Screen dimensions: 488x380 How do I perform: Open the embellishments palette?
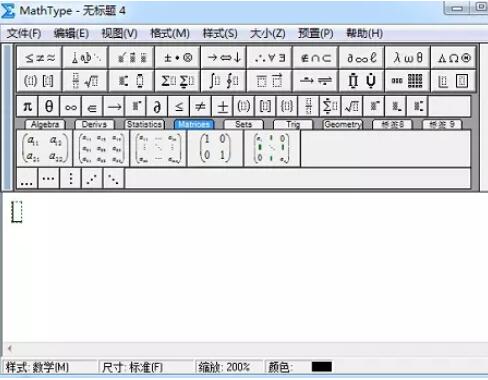131,58
